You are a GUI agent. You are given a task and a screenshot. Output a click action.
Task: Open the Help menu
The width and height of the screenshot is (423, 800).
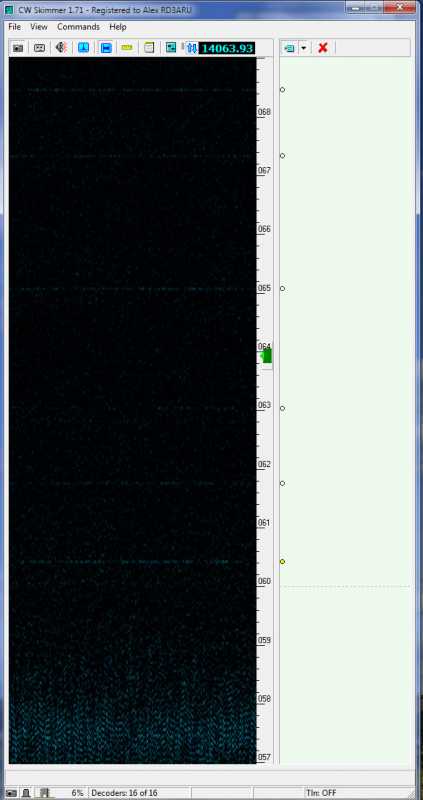[118, 27]
